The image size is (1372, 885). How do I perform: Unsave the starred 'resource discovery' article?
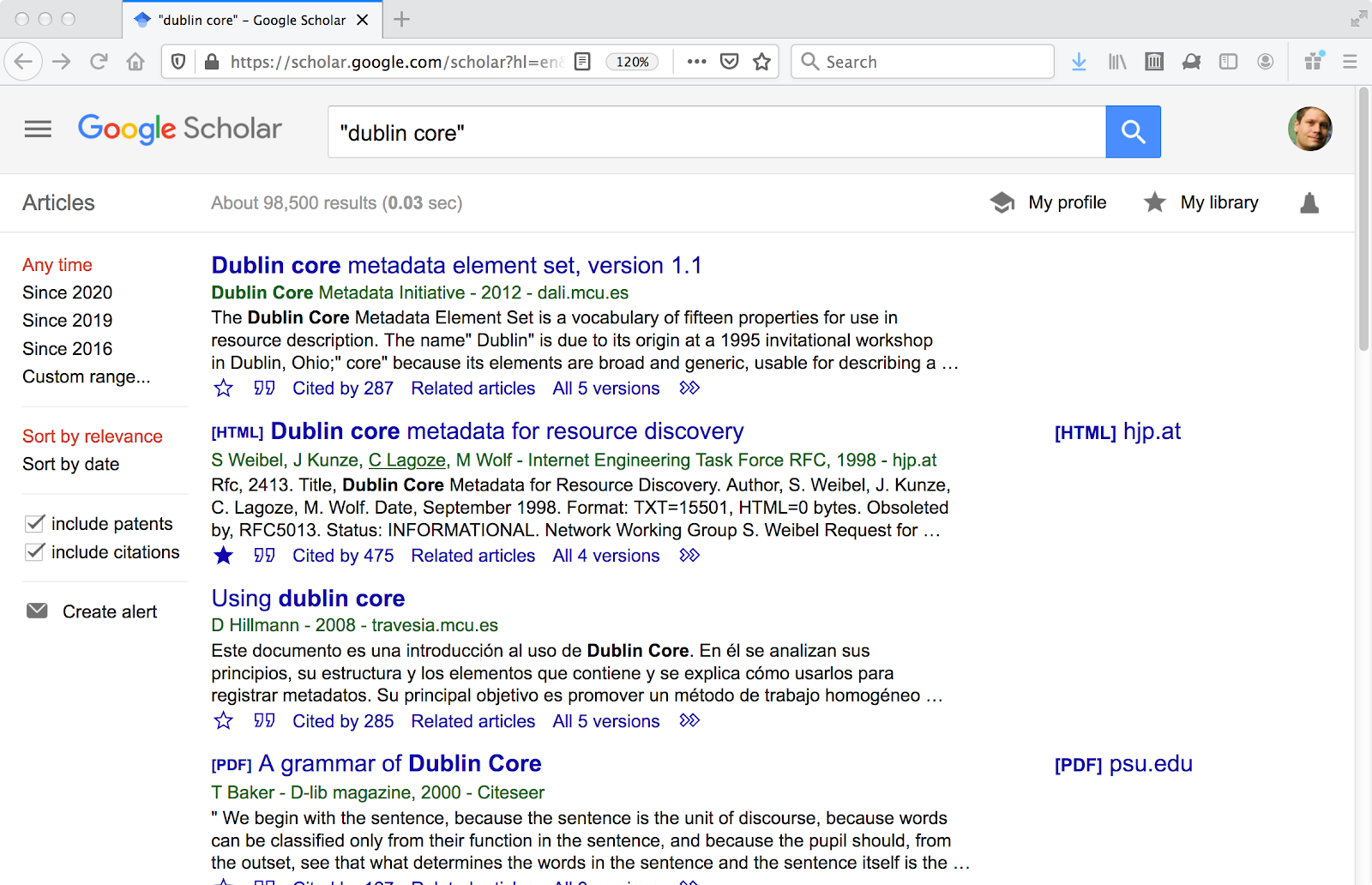(x=223, y=556)
